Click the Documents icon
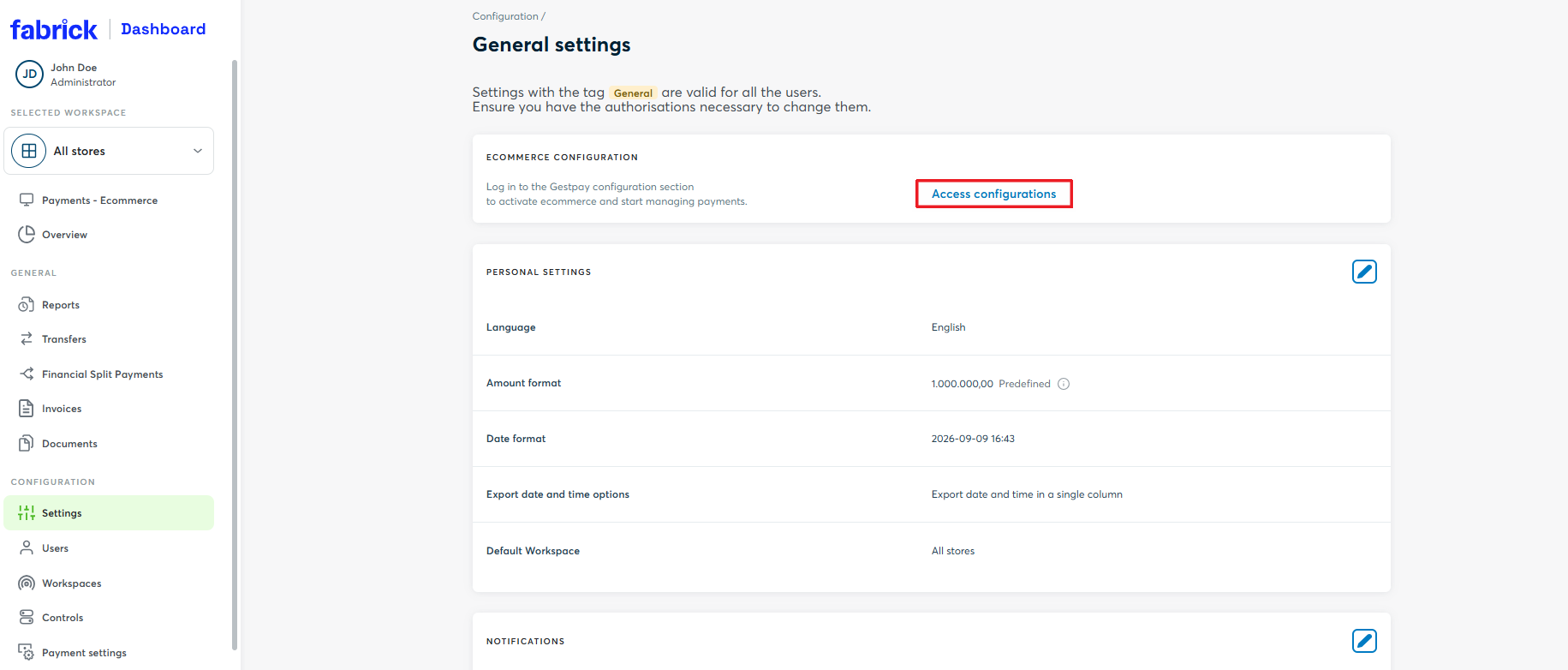The height and width of the screenshot is (670, 1568). 27,444
